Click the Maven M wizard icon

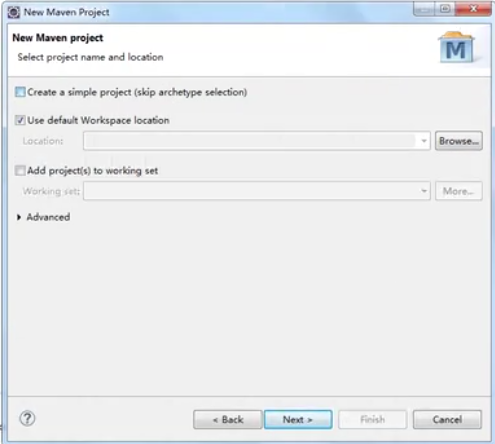click(x=456, y=47)
